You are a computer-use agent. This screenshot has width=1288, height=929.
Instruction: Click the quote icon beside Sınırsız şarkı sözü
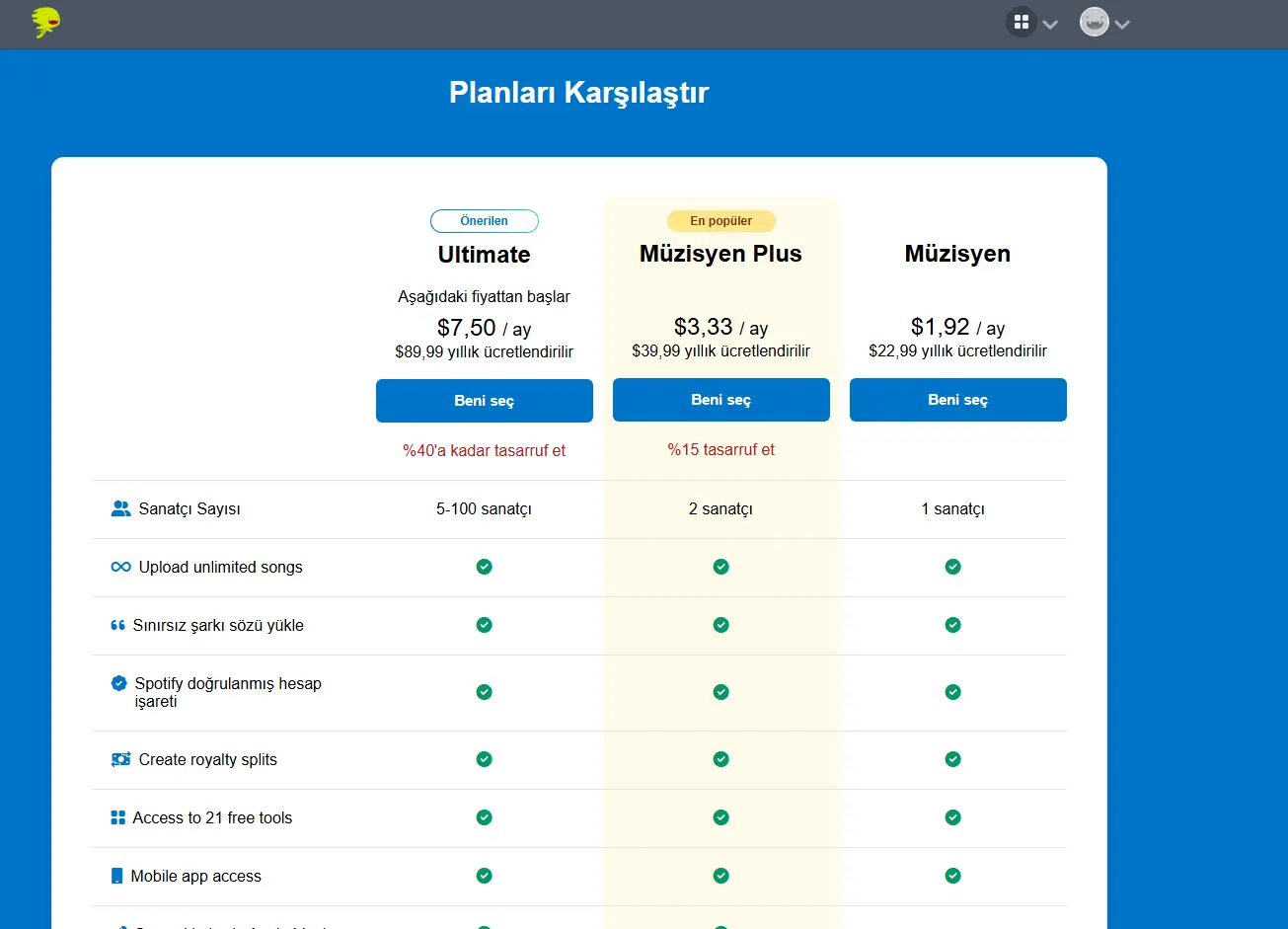point(118,626)
